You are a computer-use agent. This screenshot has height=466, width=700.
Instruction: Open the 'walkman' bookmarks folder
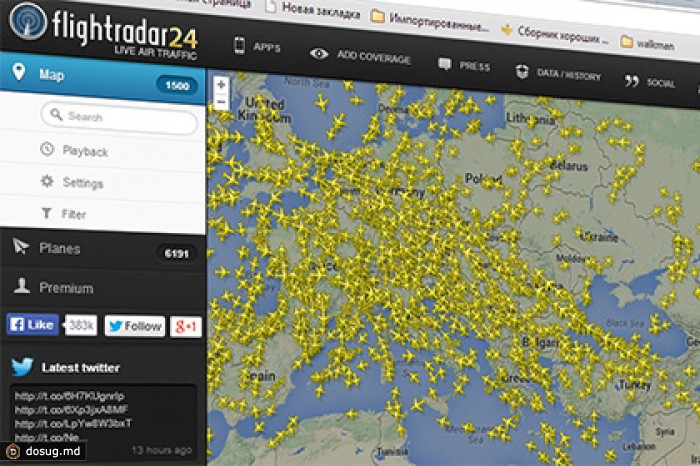pos(648,43)
